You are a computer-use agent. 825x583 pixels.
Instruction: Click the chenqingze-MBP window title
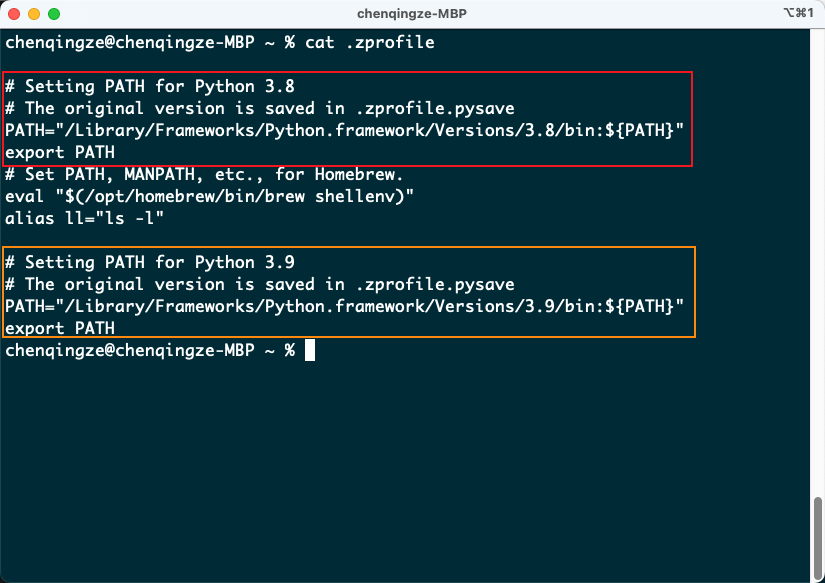point(412,15)
